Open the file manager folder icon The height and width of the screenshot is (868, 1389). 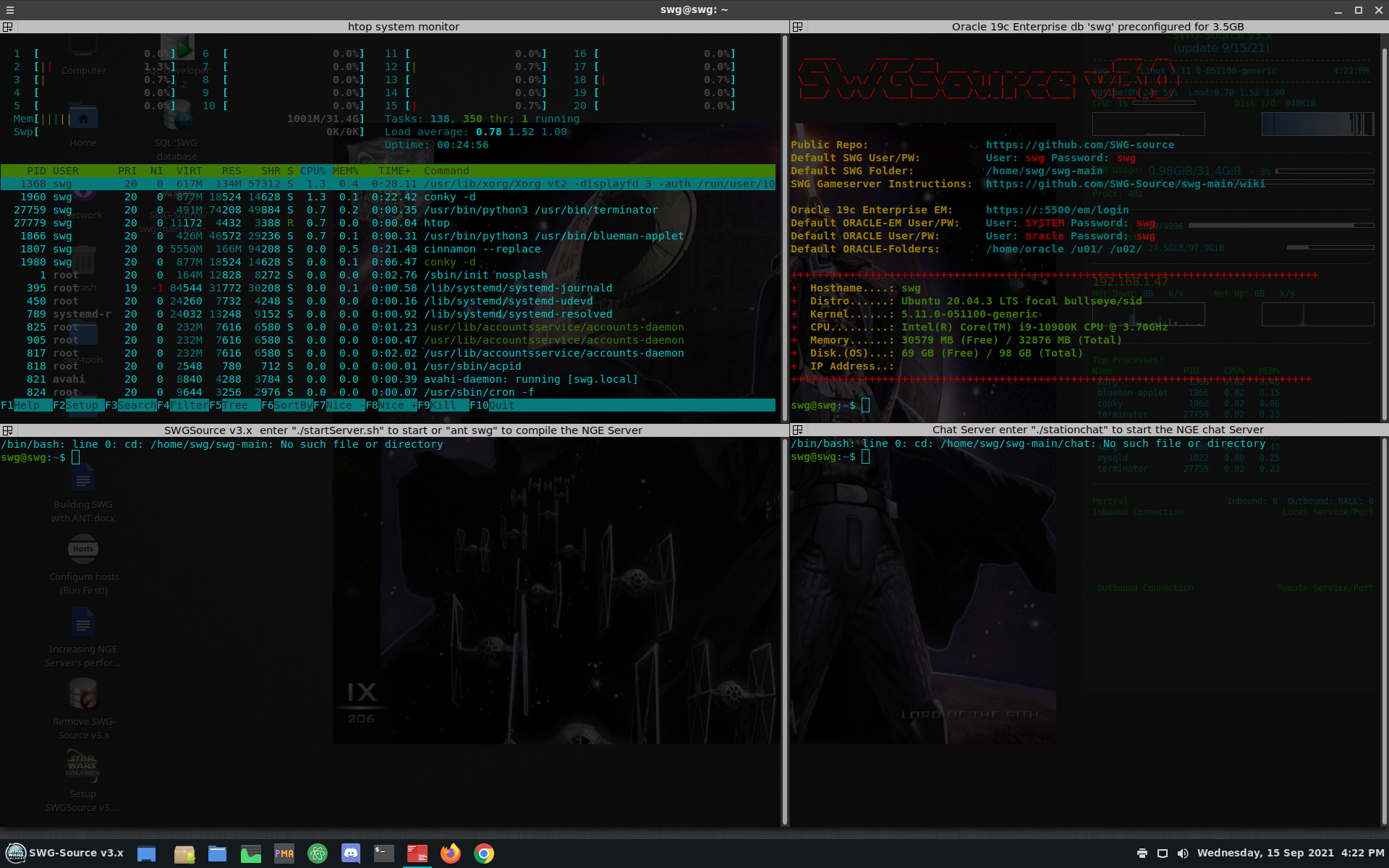[x=217, y=854]
